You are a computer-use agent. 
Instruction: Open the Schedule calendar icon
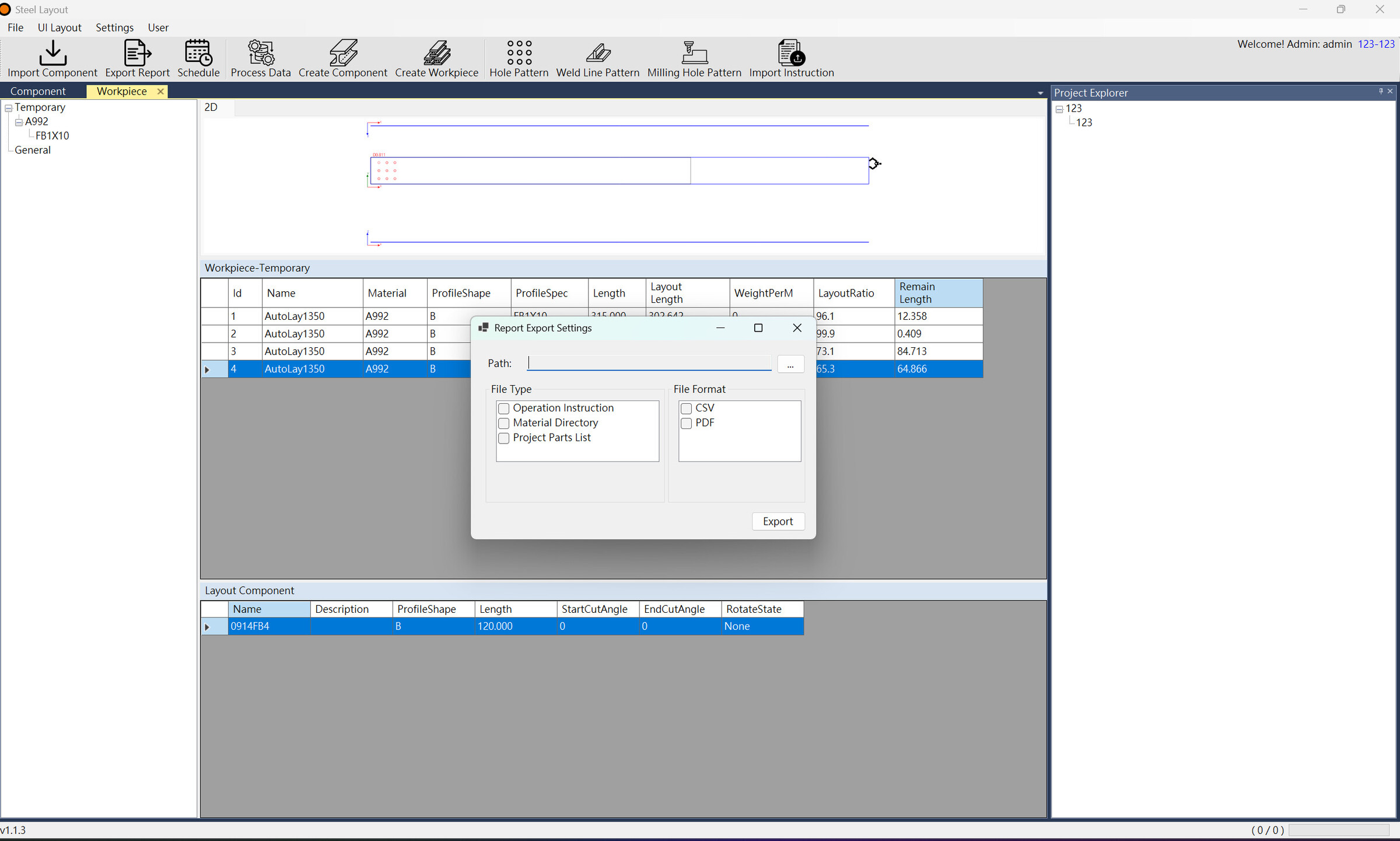pyautogui.click(x=198, y=58)
